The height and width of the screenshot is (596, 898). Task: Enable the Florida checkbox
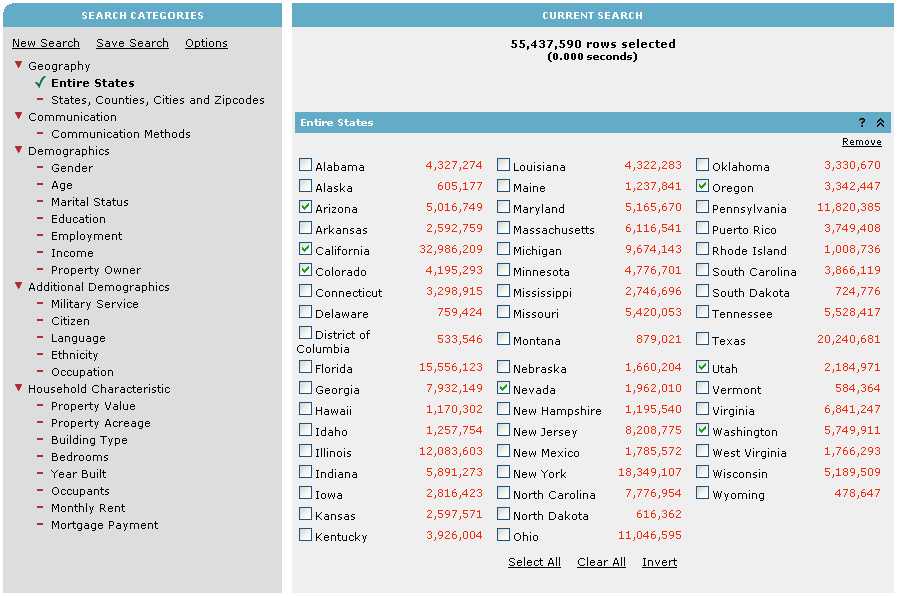(x=305, y=367)
